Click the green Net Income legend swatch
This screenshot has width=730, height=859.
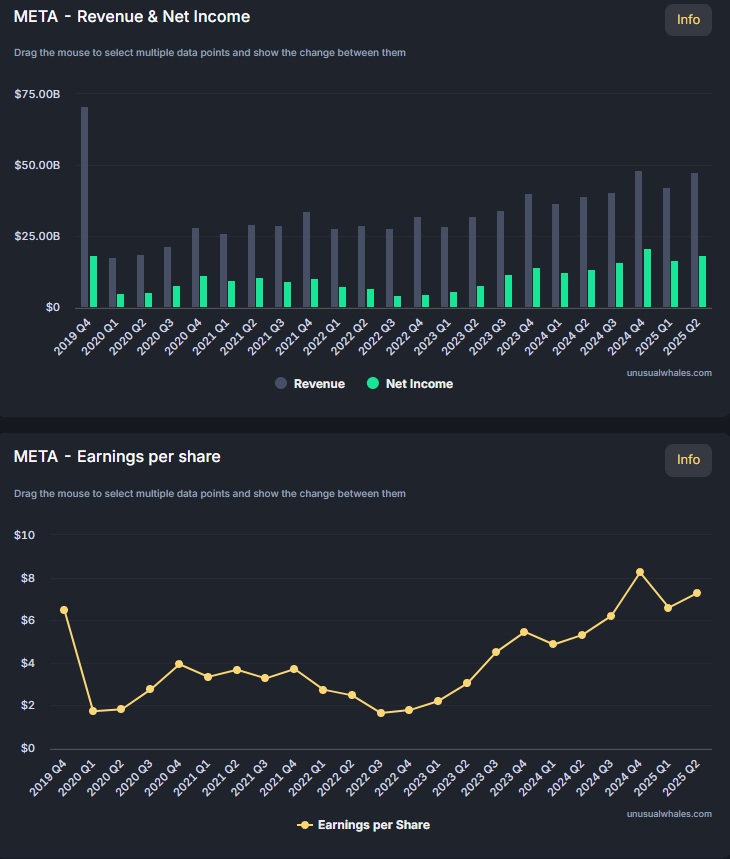coord(373,384)
